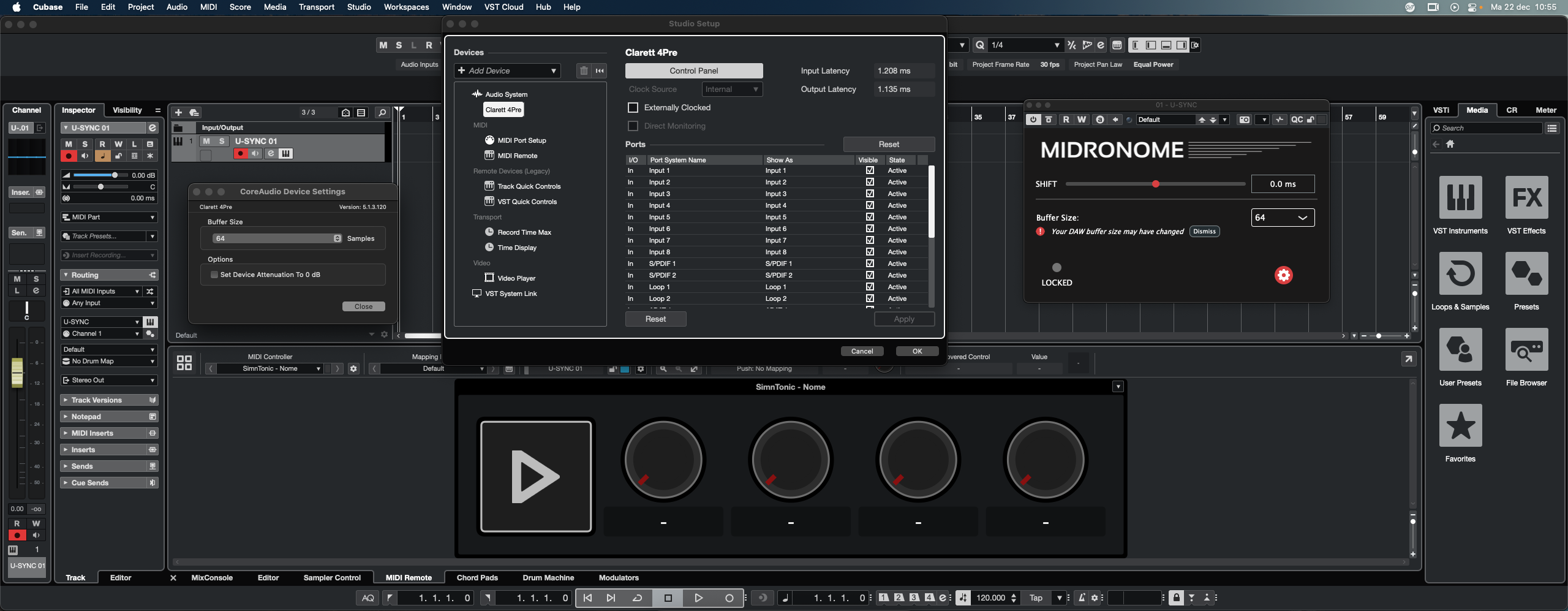Open Loops & Samples media icon
The width and height of the screenshot is (1568, 611).
(1460, 274)
